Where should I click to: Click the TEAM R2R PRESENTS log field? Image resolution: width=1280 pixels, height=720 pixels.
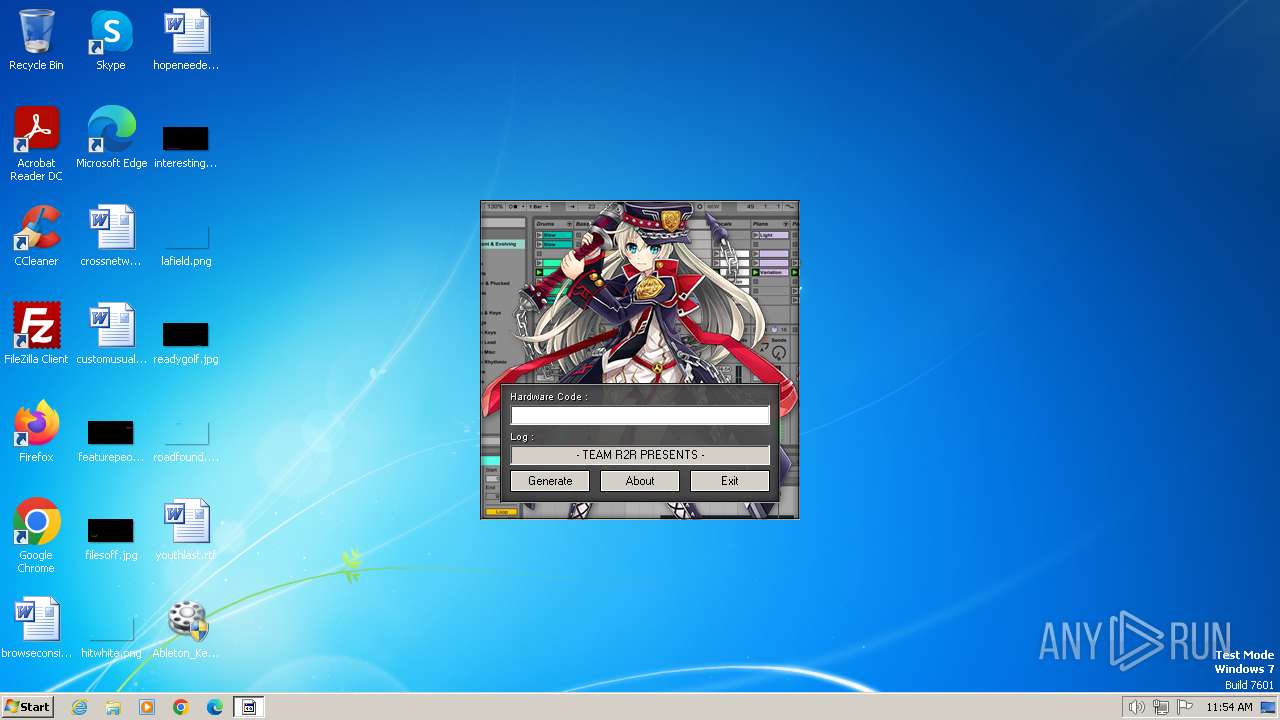point(640,455)
